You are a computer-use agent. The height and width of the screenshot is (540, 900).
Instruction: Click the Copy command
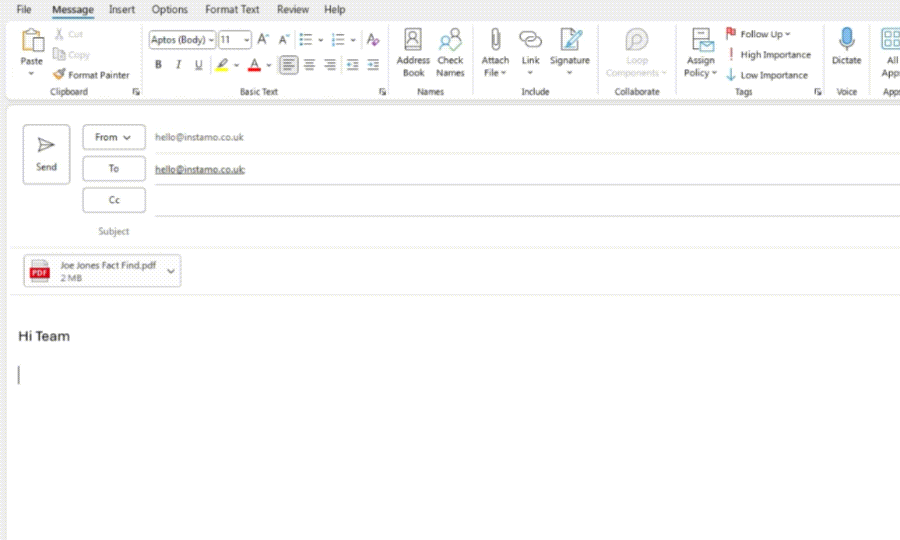click(x=71, y=55)
